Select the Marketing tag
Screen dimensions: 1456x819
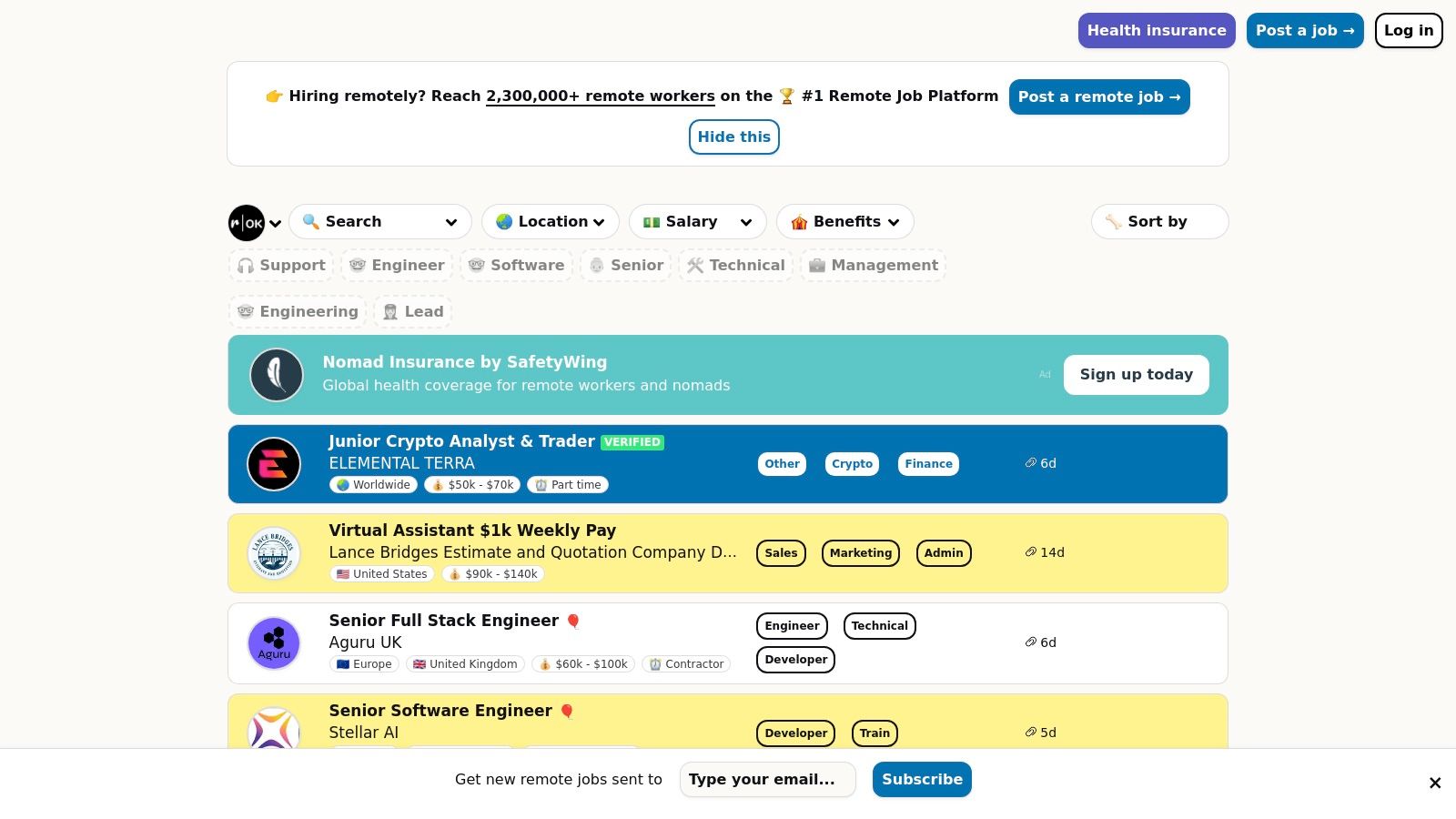pos(861,553)
